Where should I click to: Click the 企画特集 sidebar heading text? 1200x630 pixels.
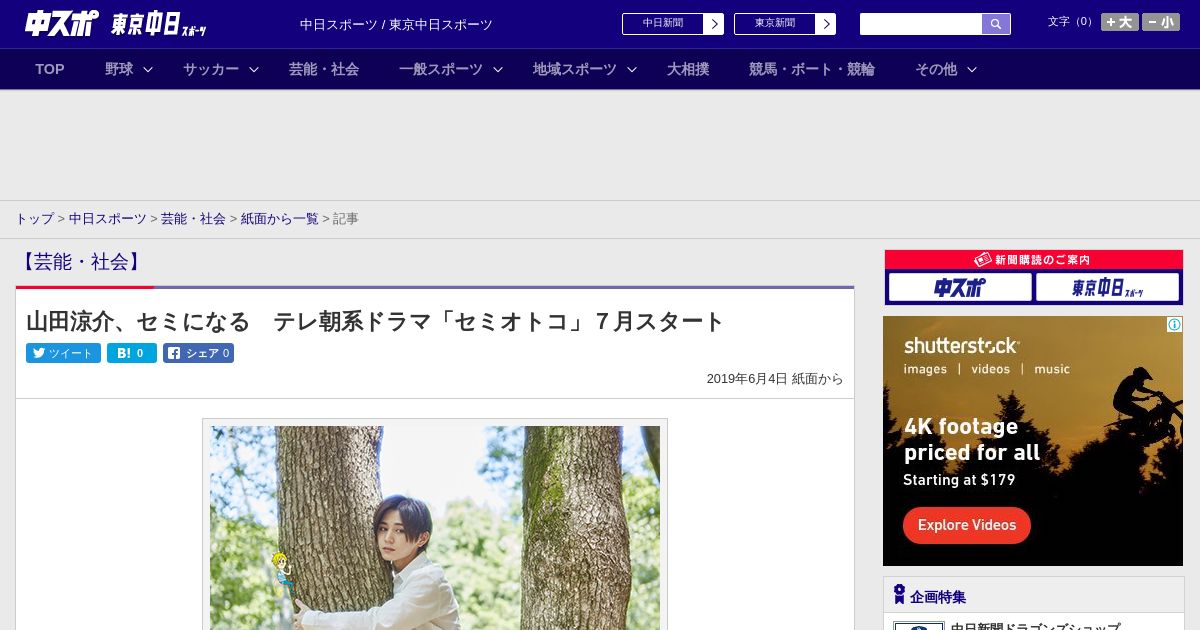click(938, 597)
